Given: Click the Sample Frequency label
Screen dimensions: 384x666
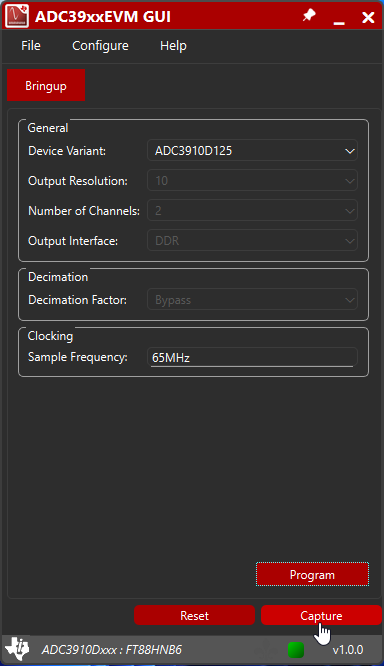Looking at the screenshot, I should coord(78,357).
